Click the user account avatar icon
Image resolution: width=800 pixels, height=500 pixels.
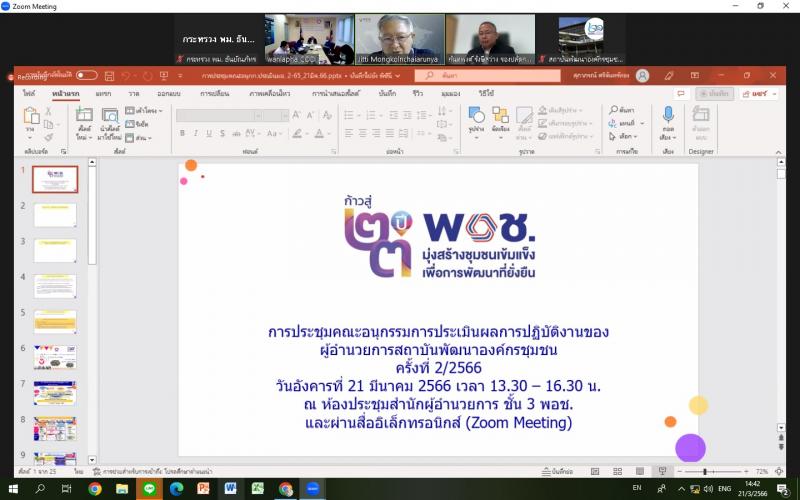pyautogui.click(x=643, y=76)
